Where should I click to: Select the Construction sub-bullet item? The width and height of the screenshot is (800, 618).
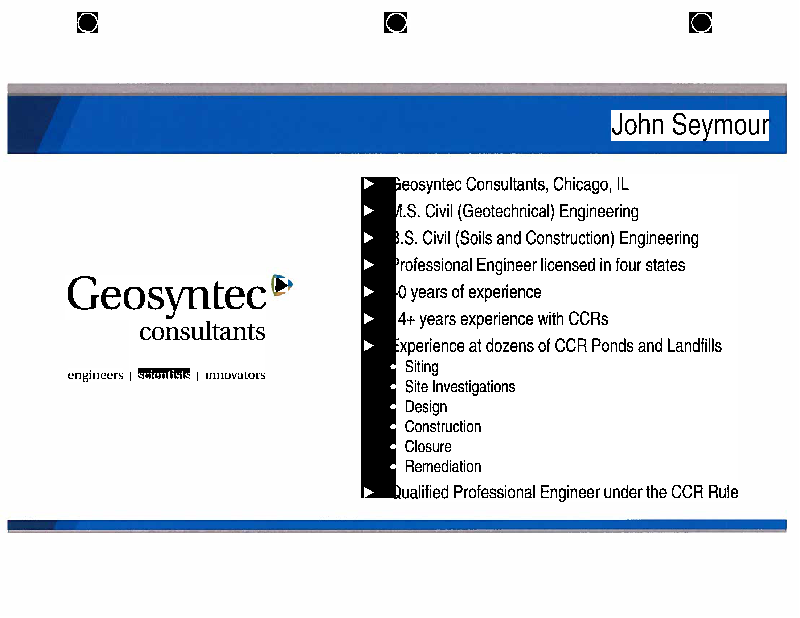(442, 427)
